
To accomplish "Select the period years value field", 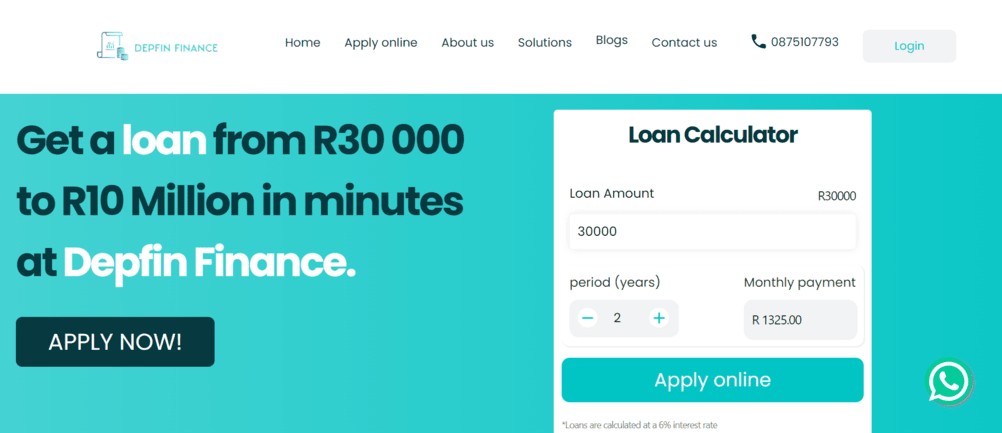I will [617, 318].
